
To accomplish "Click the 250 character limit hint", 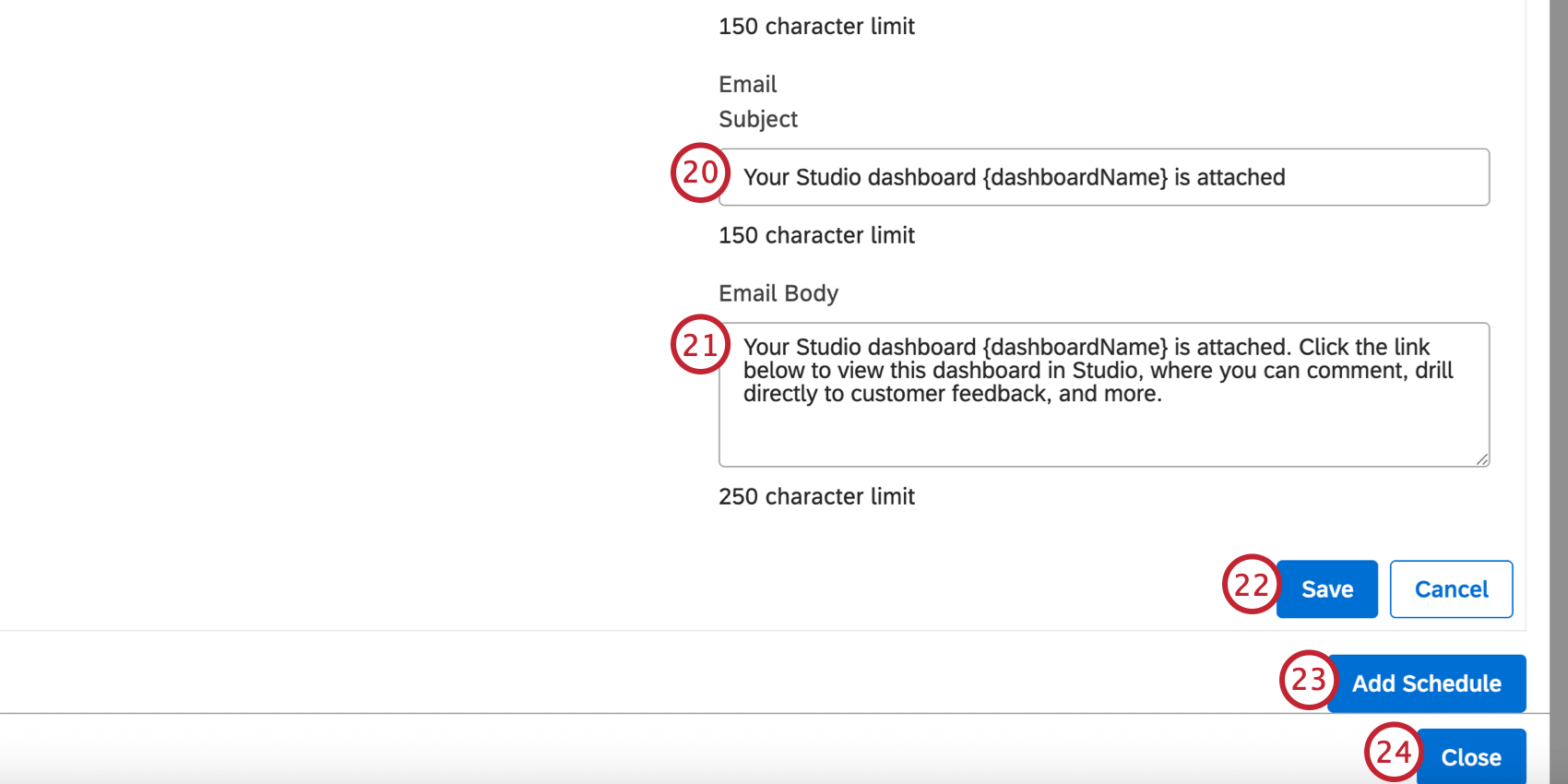I will (x=816, y=497).
